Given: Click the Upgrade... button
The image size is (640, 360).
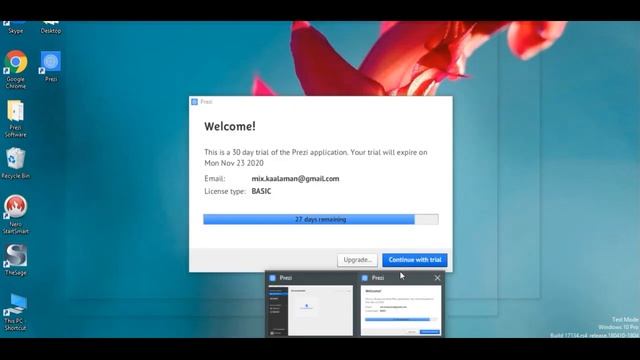Looking at the screenshot, I should tap(357, 260).
